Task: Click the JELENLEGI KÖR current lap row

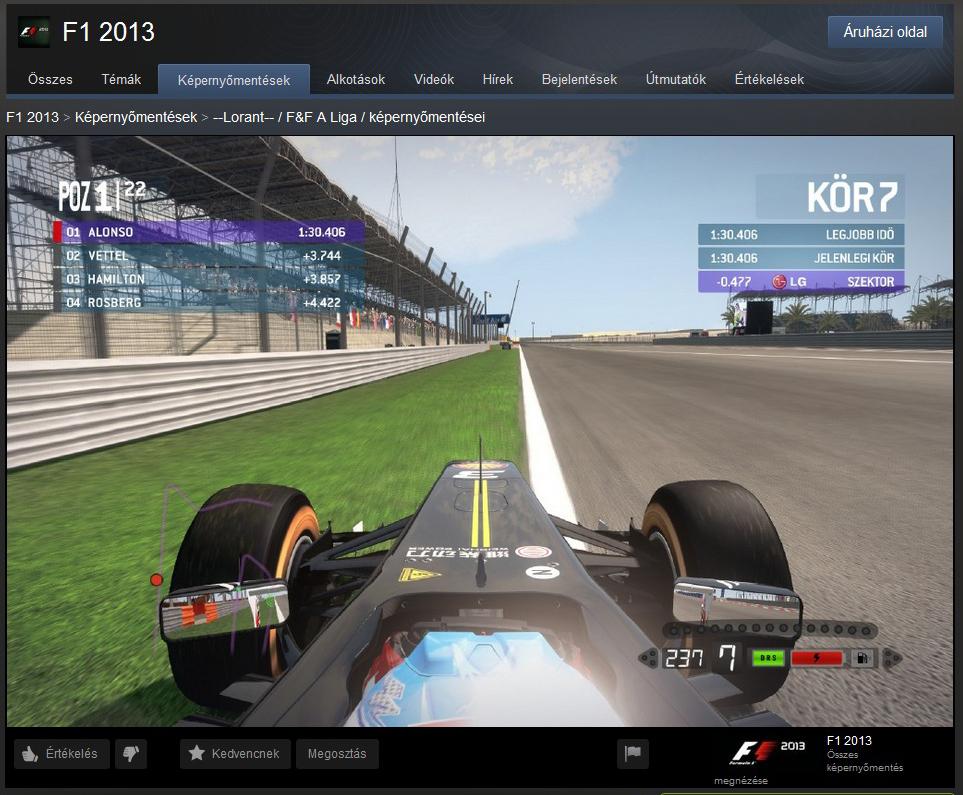Action: [801, 258]
